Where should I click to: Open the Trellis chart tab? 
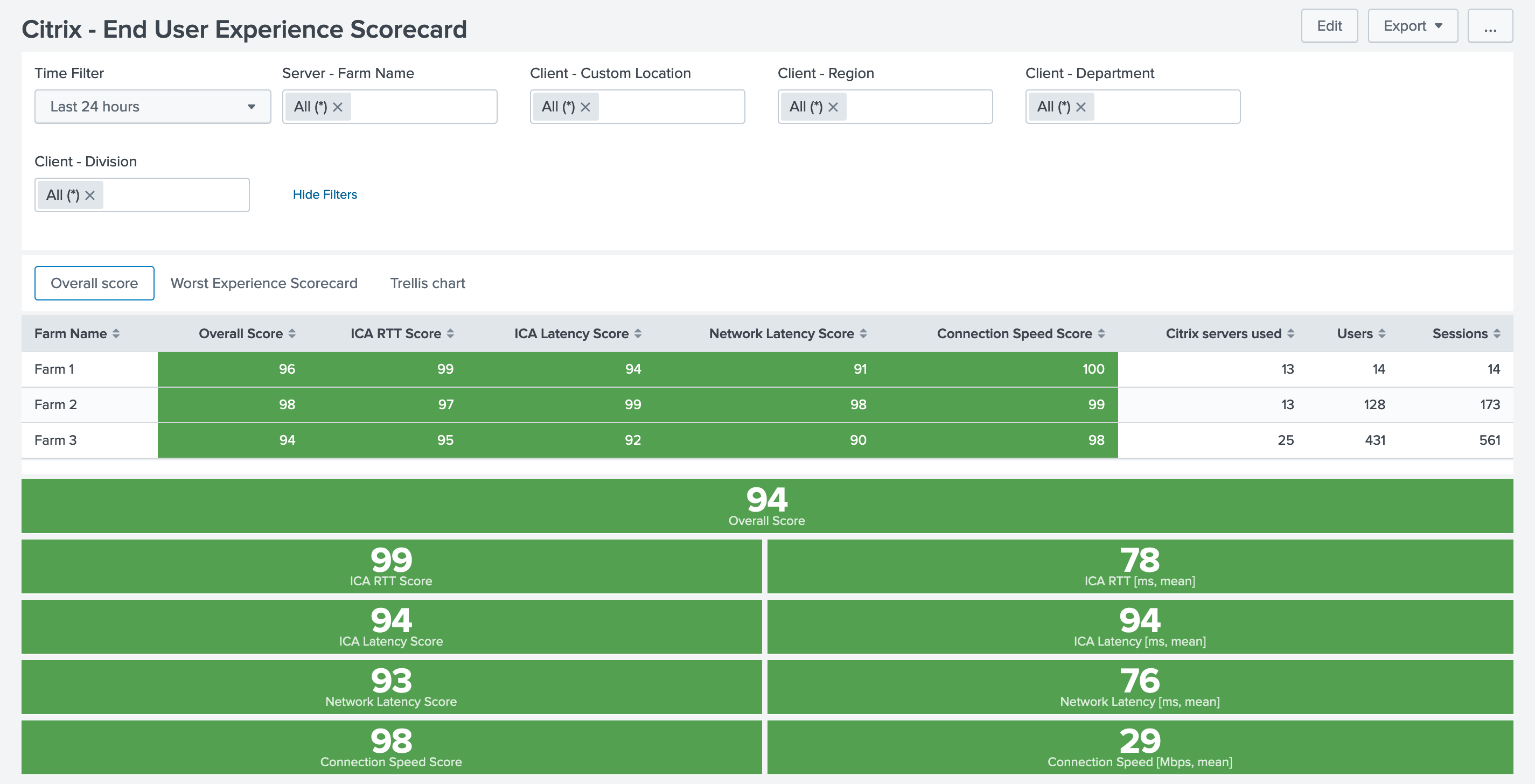pyautogui.click(x=427, y=283)
